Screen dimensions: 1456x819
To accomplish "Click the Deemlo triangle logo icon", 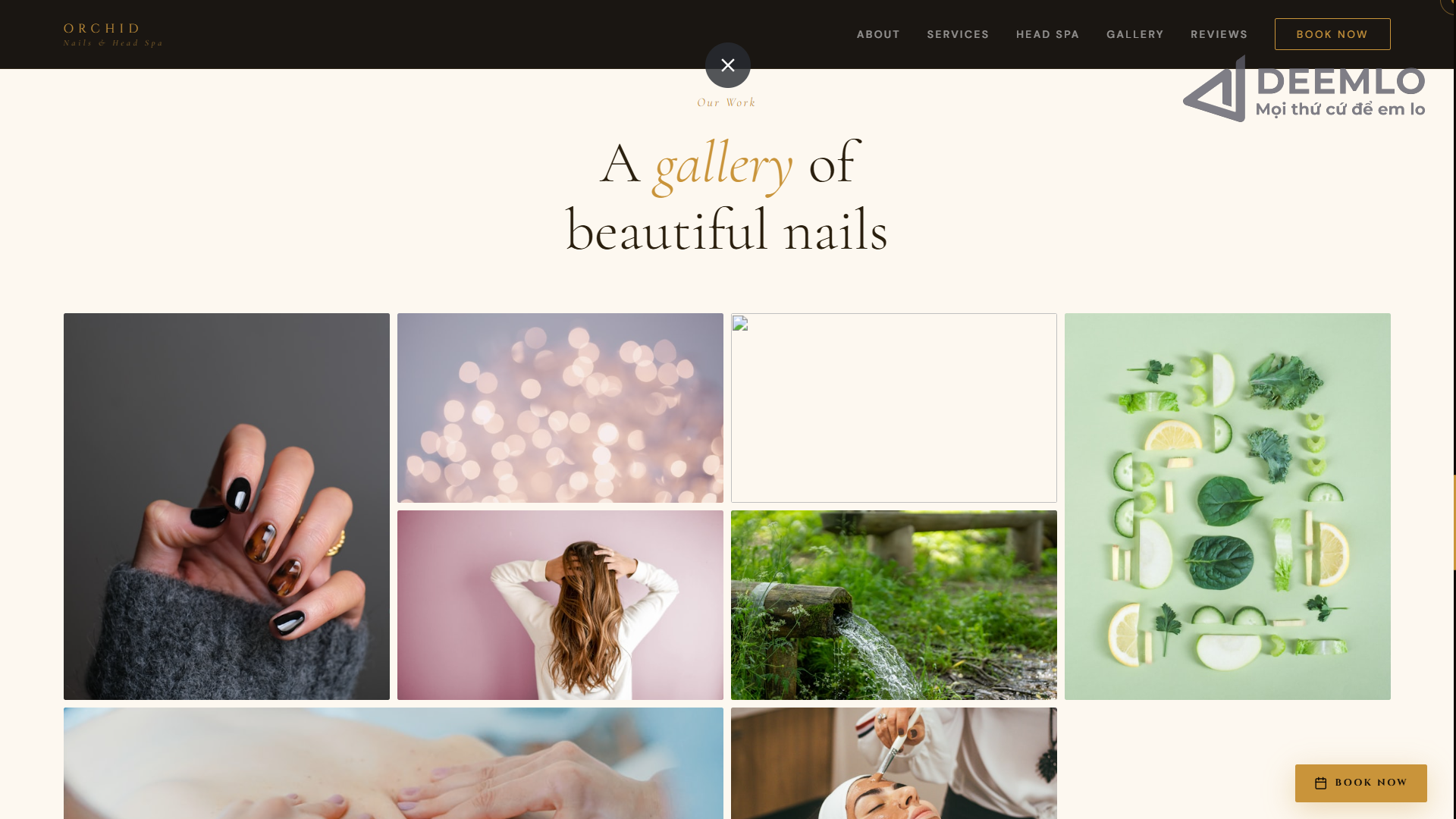I will click(x=1214, y=89).
